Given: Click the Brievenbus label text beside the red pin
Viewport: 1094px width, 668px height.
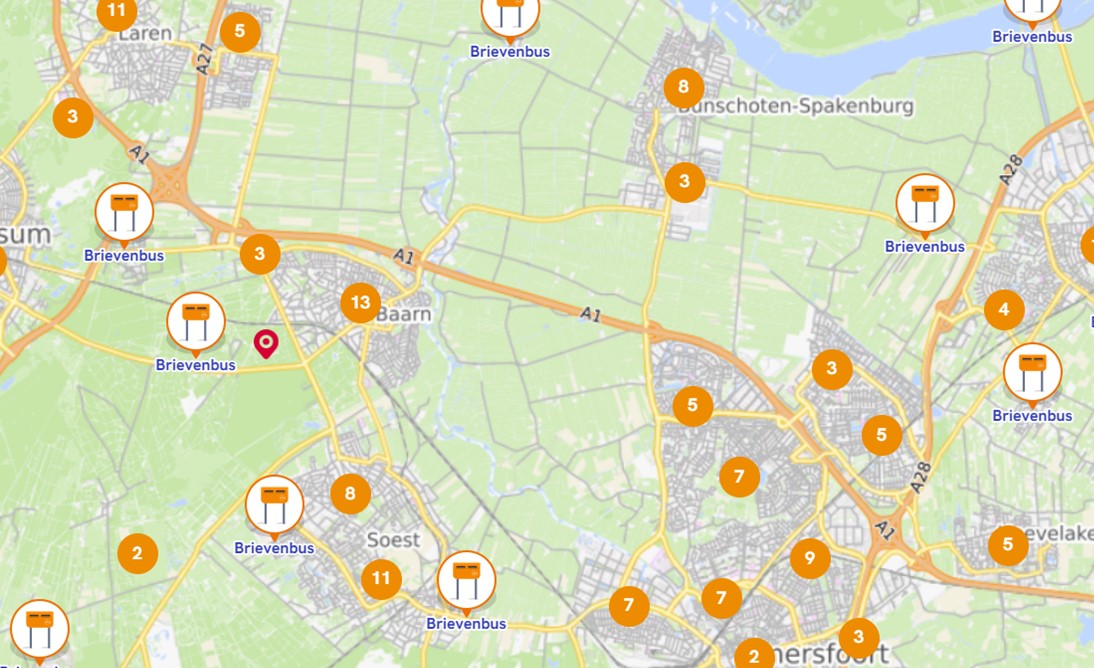Looking at the screenshot, I should (x=195, y=365).
